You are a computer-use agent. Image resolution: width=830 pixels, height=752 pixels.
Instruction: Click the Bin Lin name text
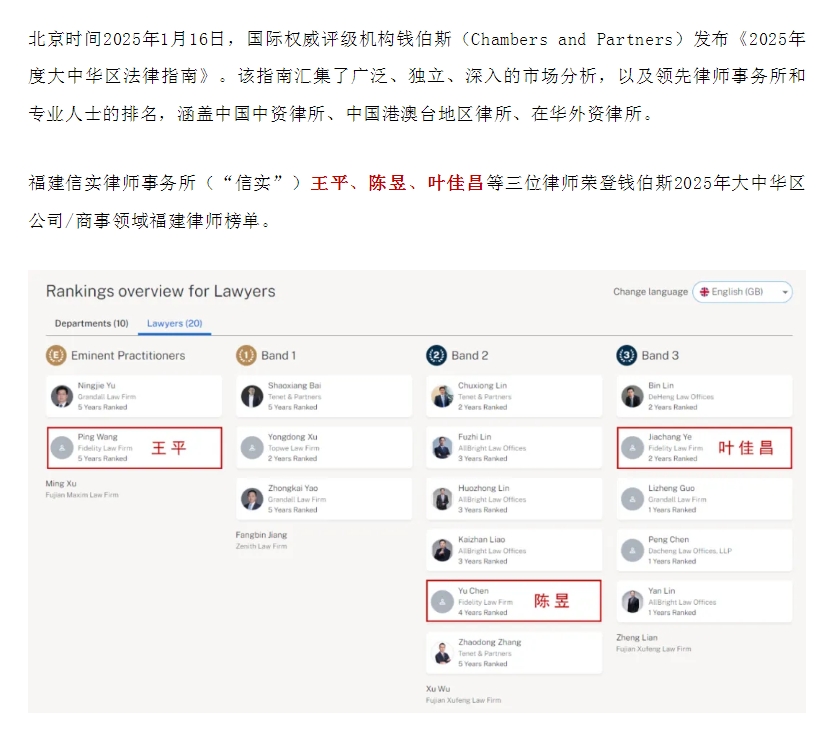pos(661,386)
